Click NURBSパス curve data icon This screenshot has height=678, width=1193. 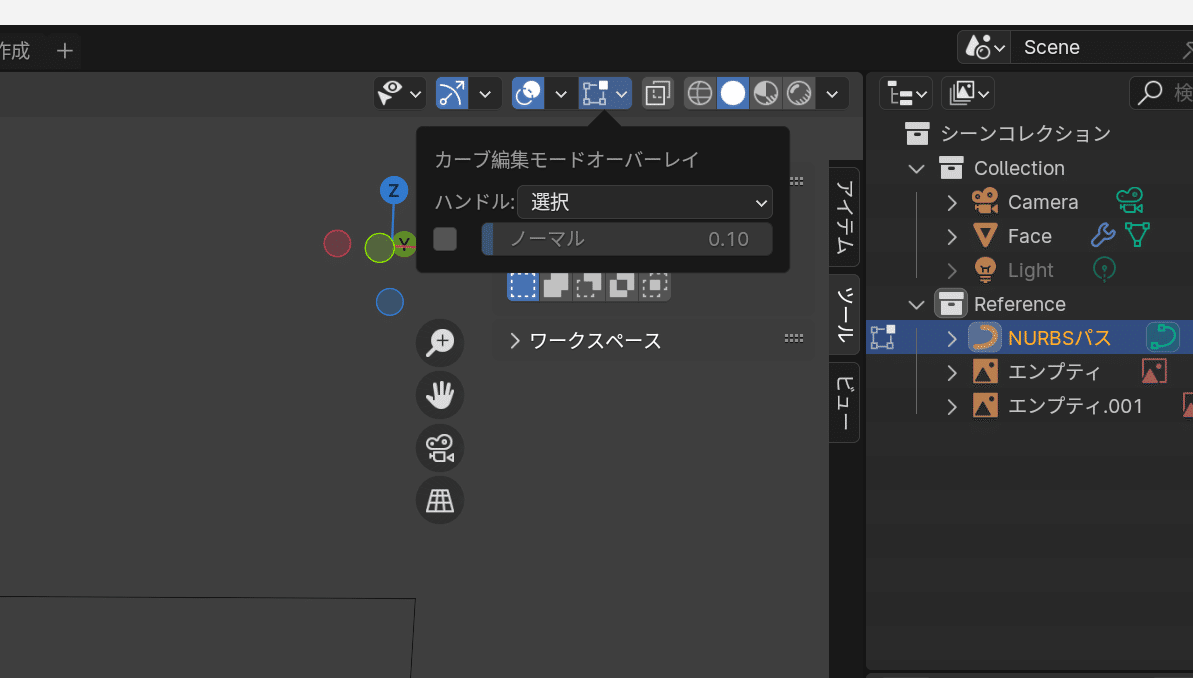(x=1163, y=337)
